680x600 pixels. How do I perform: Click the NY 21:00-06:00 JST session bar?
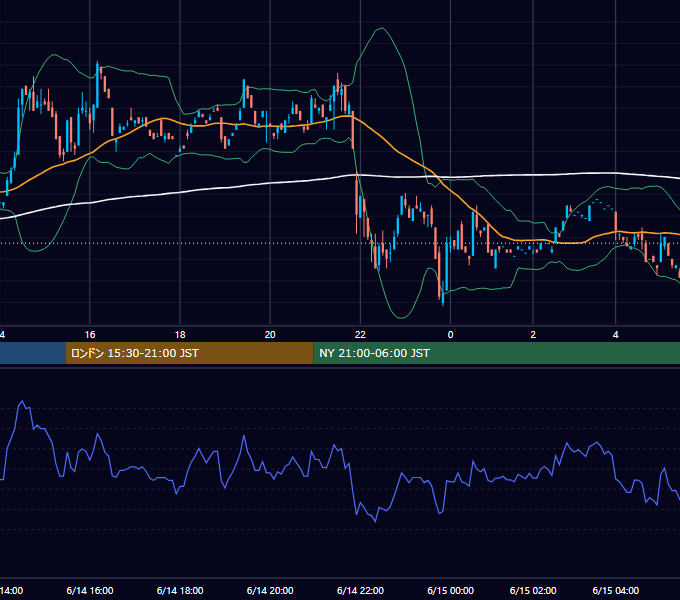(x=497, y=353)
